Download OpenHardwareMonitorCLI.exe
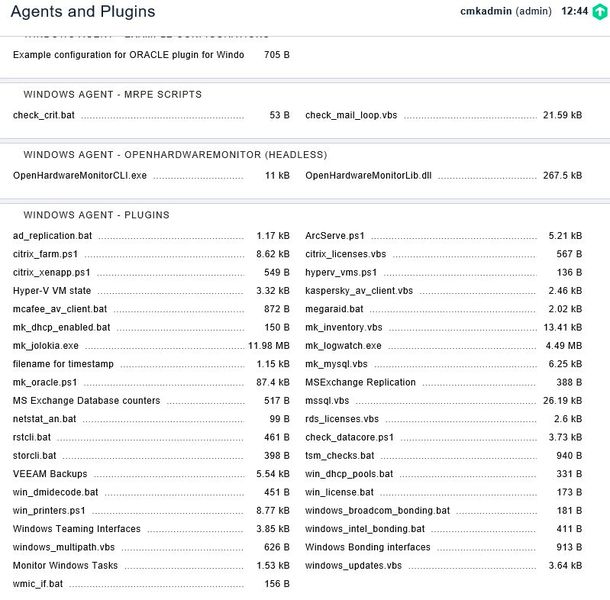 (x=80, y=175)
